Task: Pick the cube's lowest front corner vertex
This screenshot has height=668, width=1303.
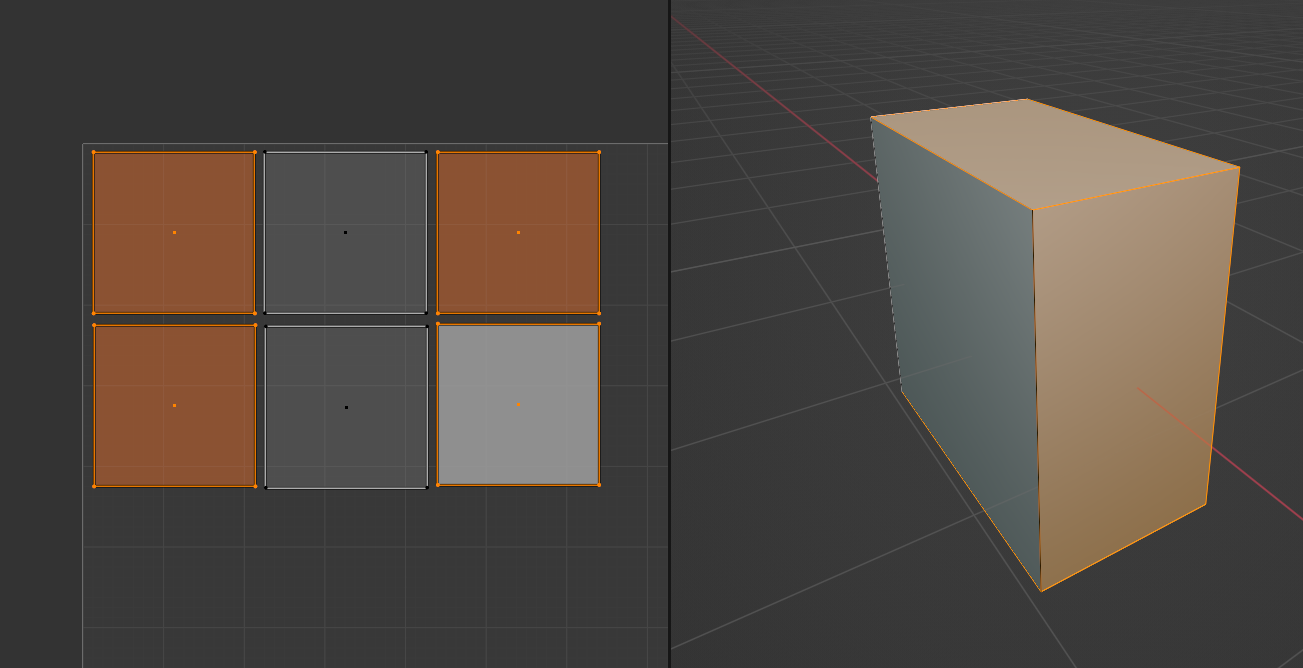Action: pos(1041,591)
